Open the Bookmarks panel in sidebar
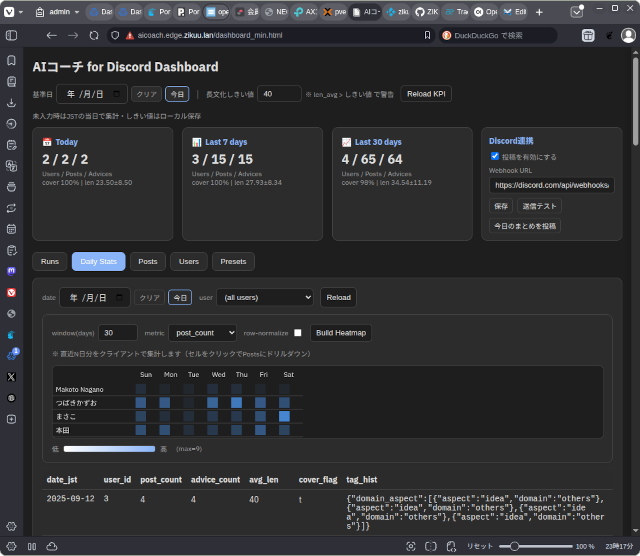 tap(11, 60)
